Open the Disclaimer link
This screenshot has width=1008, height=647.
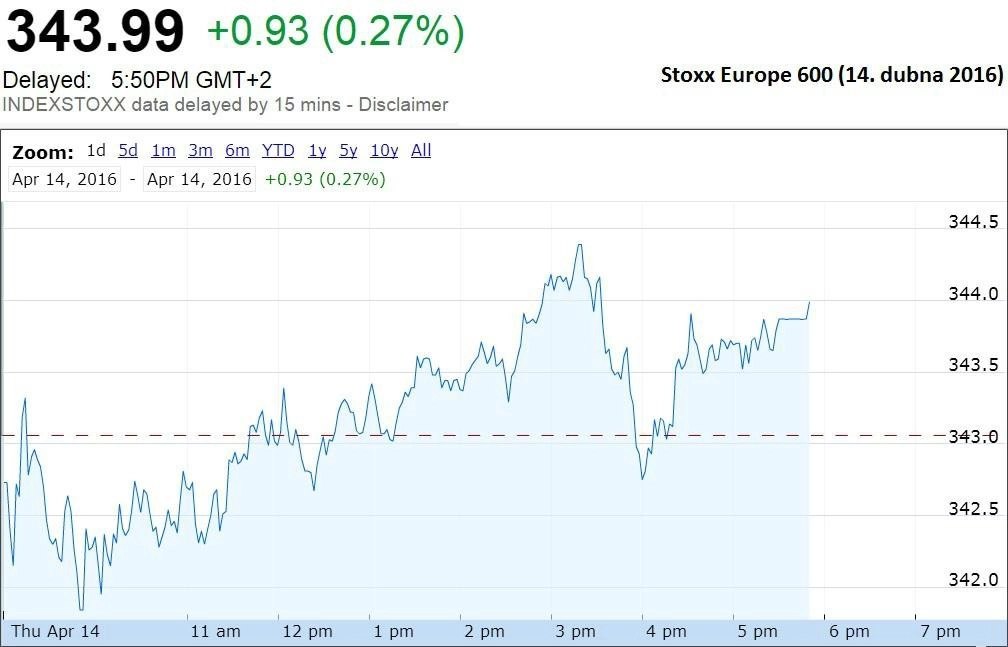point(403,105)
